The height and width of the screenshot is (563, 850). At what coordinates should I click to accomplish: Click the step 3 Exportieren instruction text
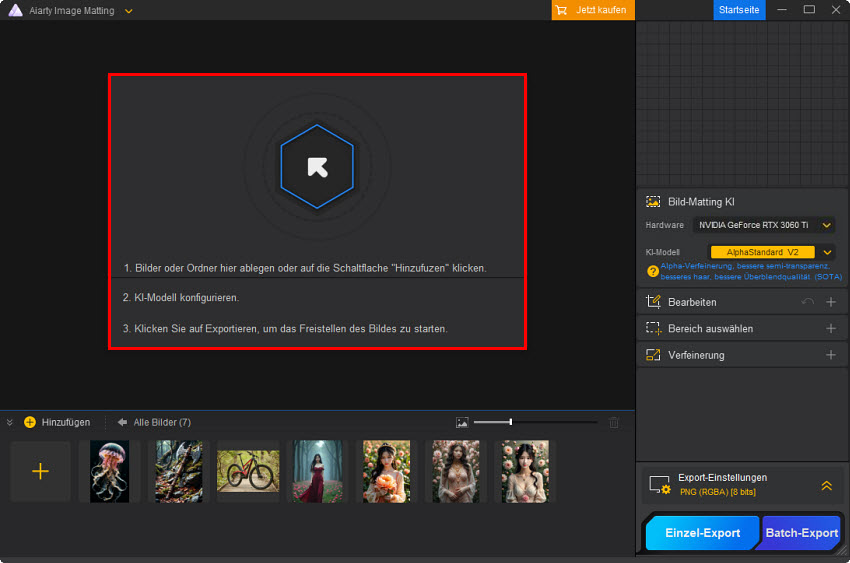point(285,328)
